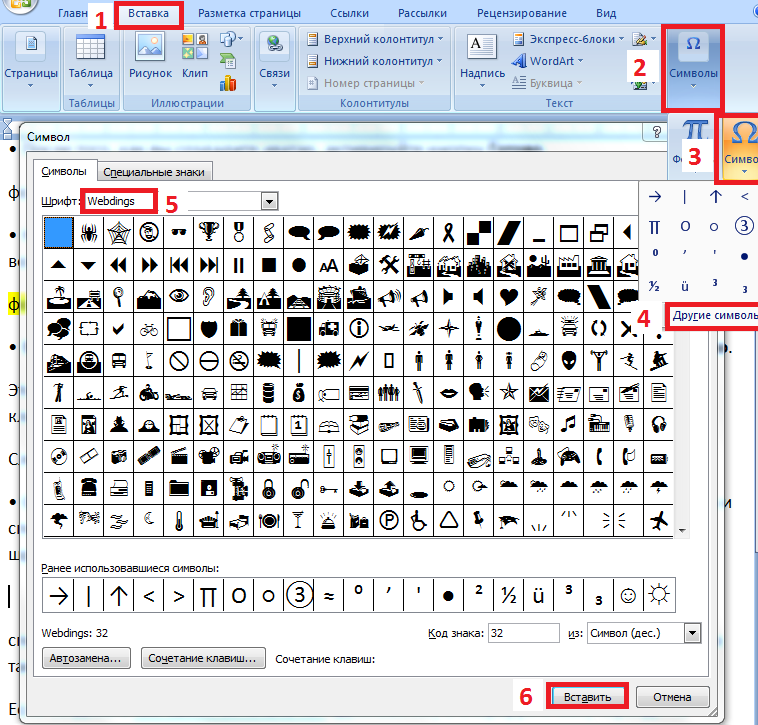Click the Автозамена… button
The image size is (758, 725).
[86, 658]
